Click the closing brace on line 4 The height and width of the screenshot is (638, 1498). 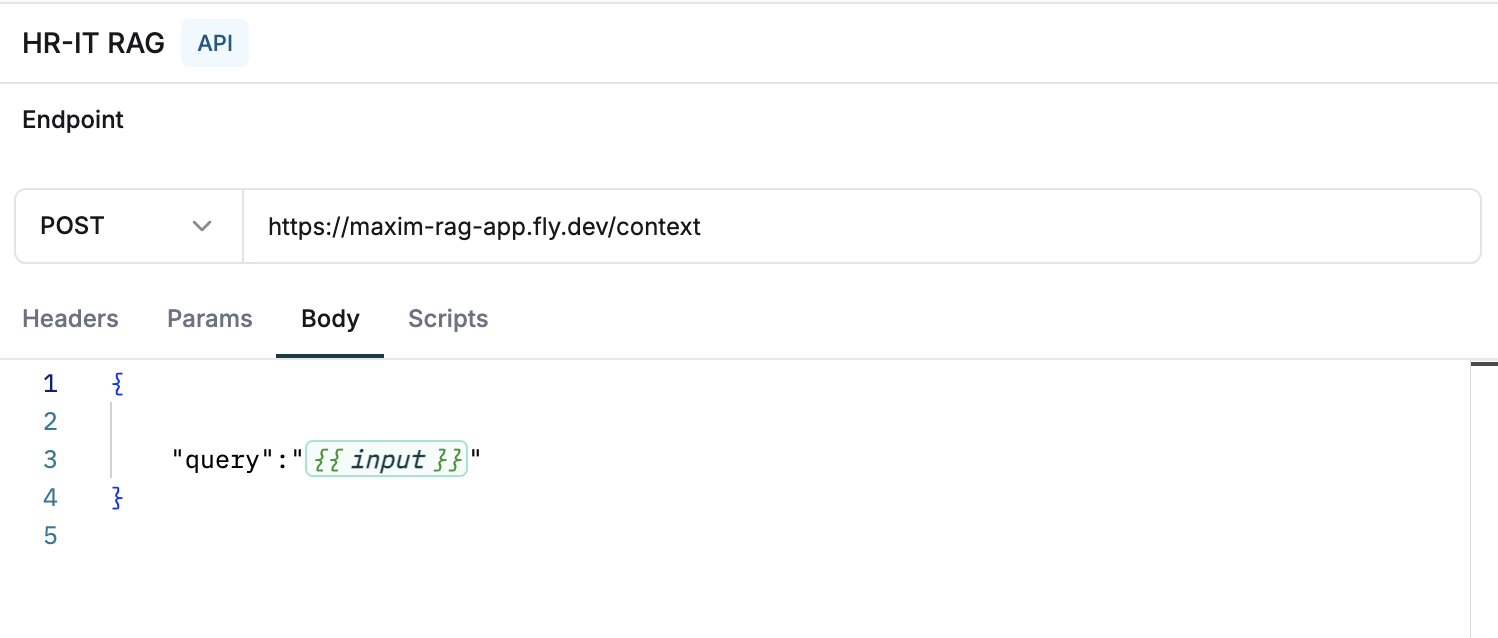[x=117, y=497]
